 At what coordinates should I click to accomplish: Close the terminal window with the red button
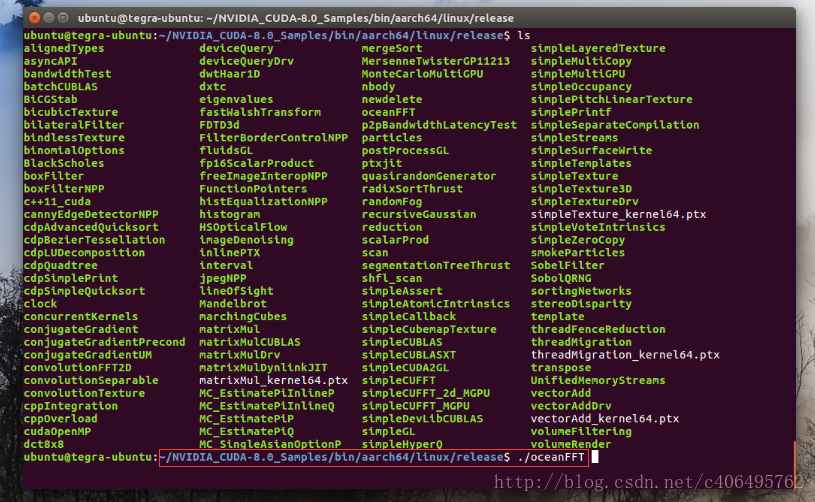(34, 18)
